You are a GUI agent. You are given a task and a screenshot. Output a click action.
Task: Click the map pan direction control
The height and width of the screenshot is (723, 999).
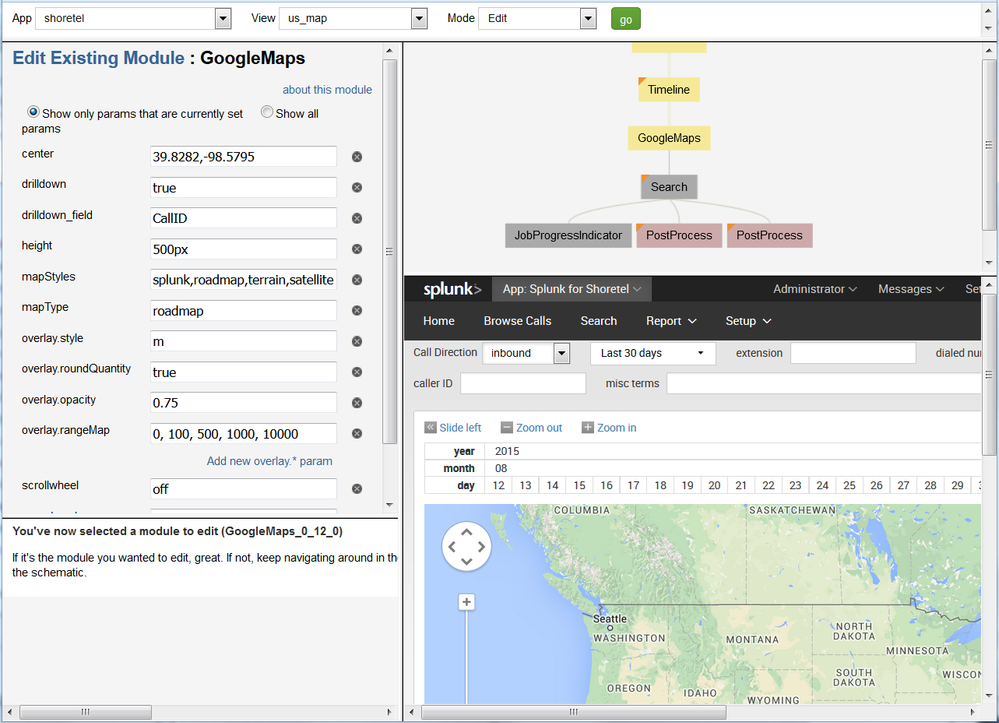[x=466, y=547]
